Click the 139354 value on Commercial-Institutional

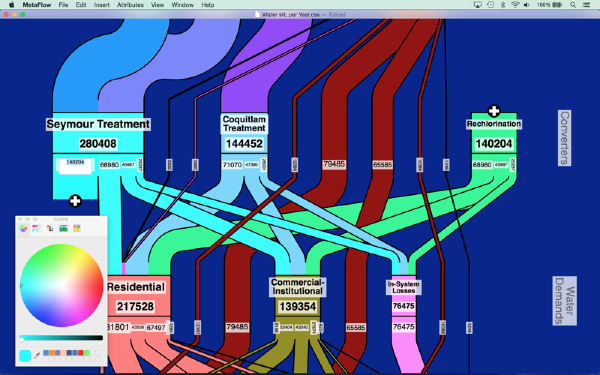click(297, 307)
